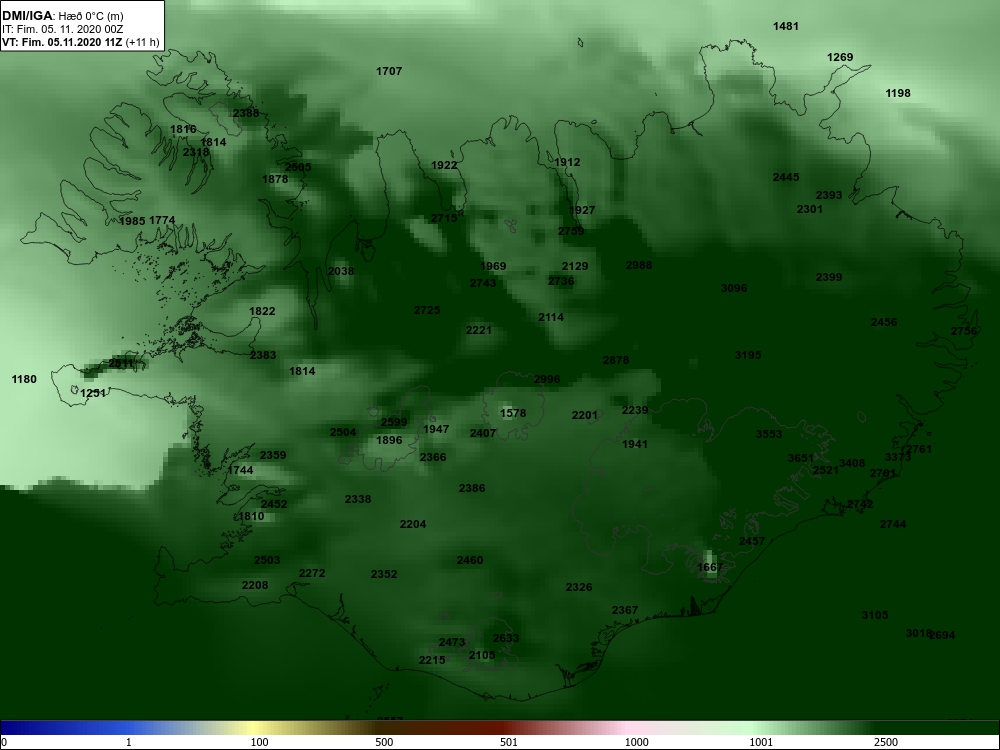Click the value 2208 in the southwest
1000x750 pixels.
(x=255, y=585)
